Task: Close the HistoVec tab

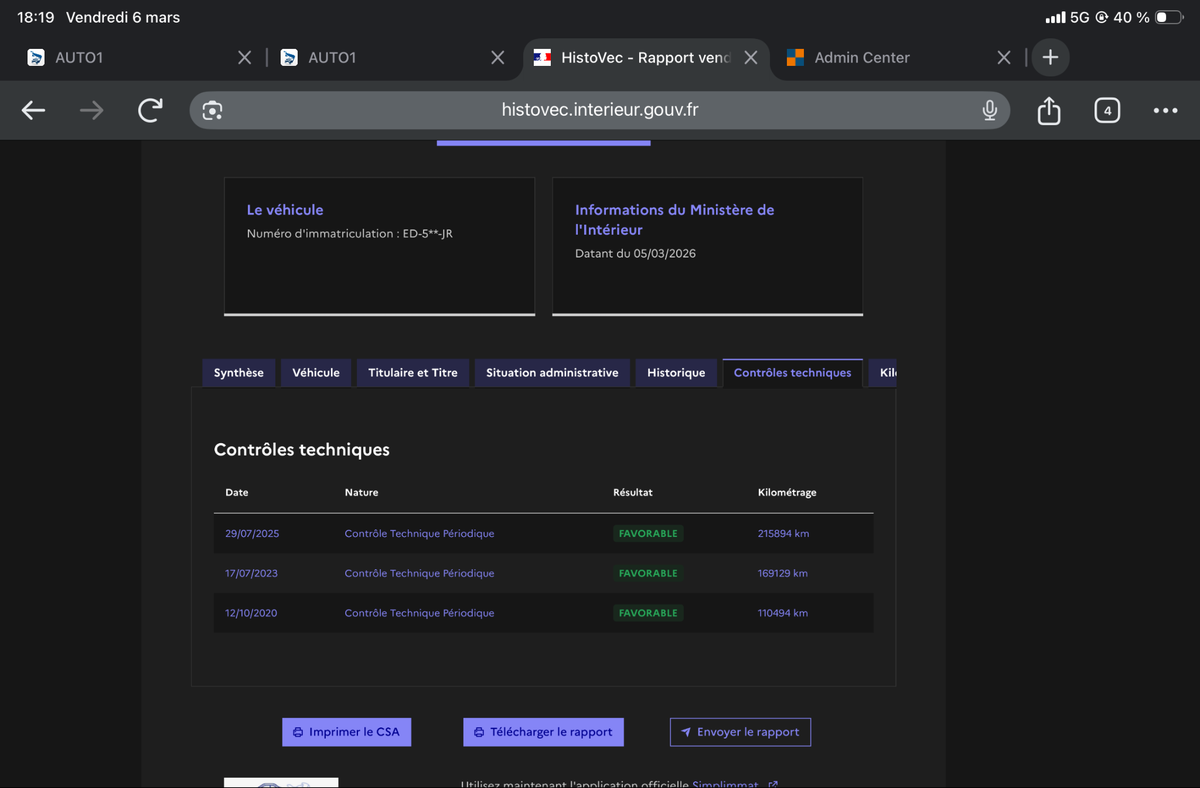Action: click(x=751, y=57)
